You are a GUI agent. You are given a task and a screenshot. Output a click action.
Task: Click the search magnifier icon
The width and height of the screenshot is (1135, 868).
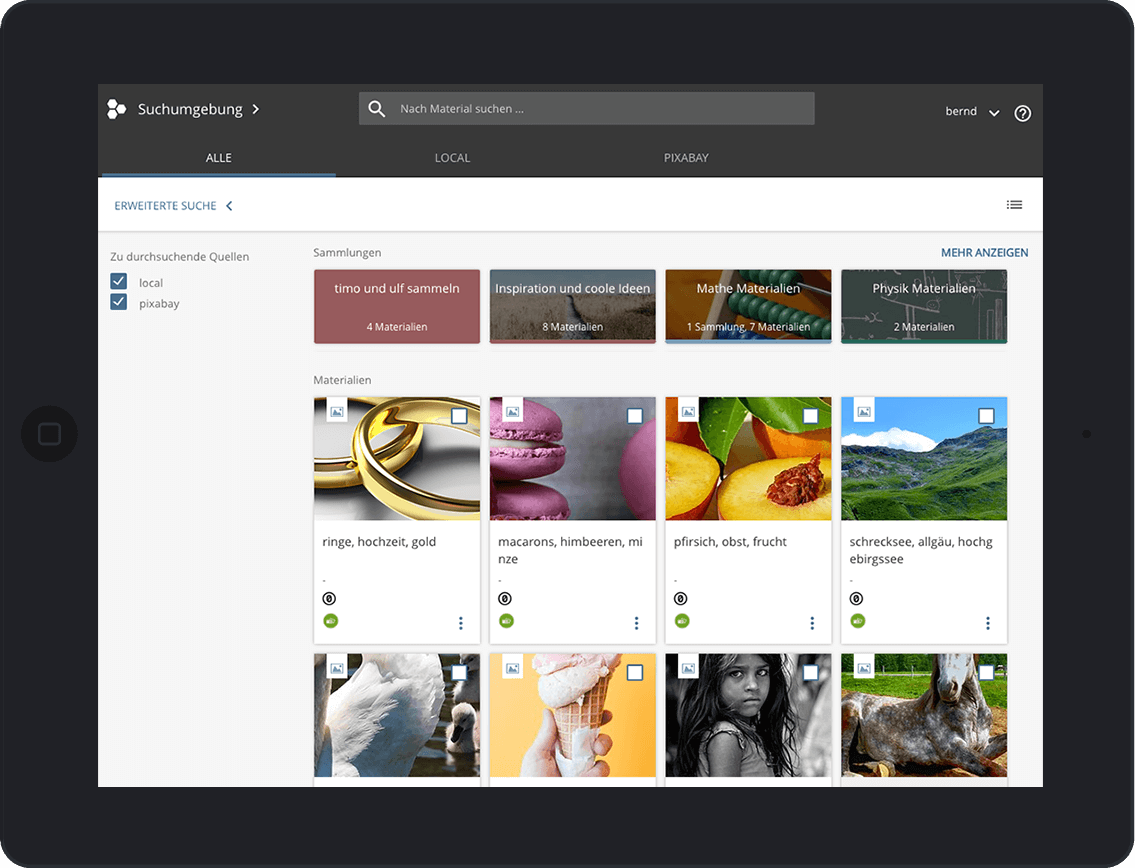[x=376, y=109]
